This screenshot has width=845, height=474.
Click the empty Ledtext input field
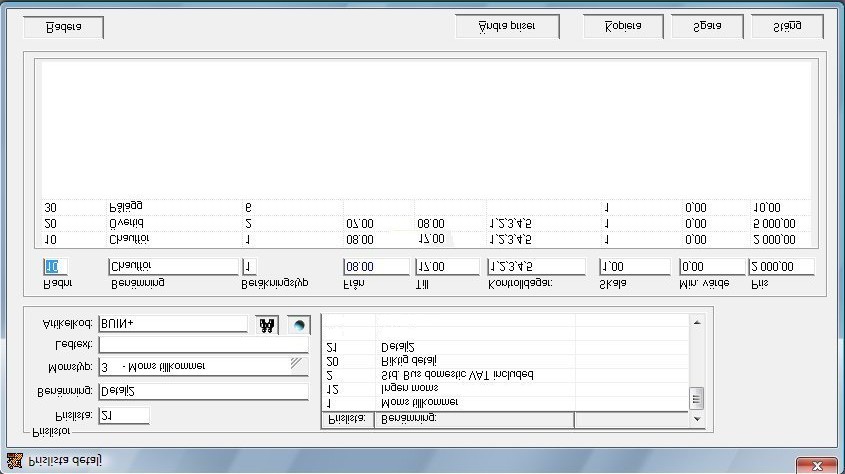pyautogui.click(x=204, y=344)
